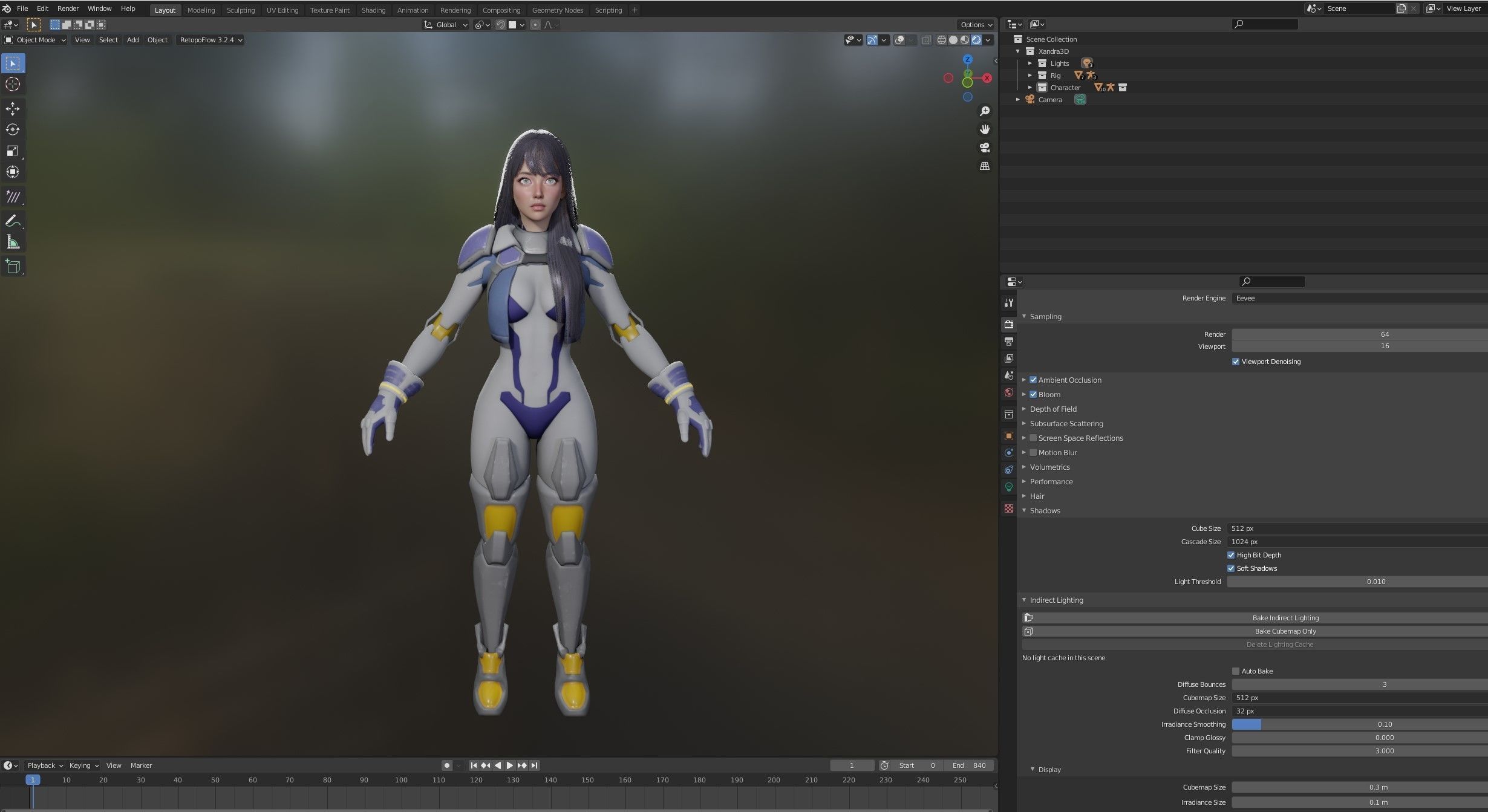Image resolution: width=1488 pixels, height=812 pixels.
Task: Toggle the High Bit Depth checkbox
Action: coord(1231,555)
